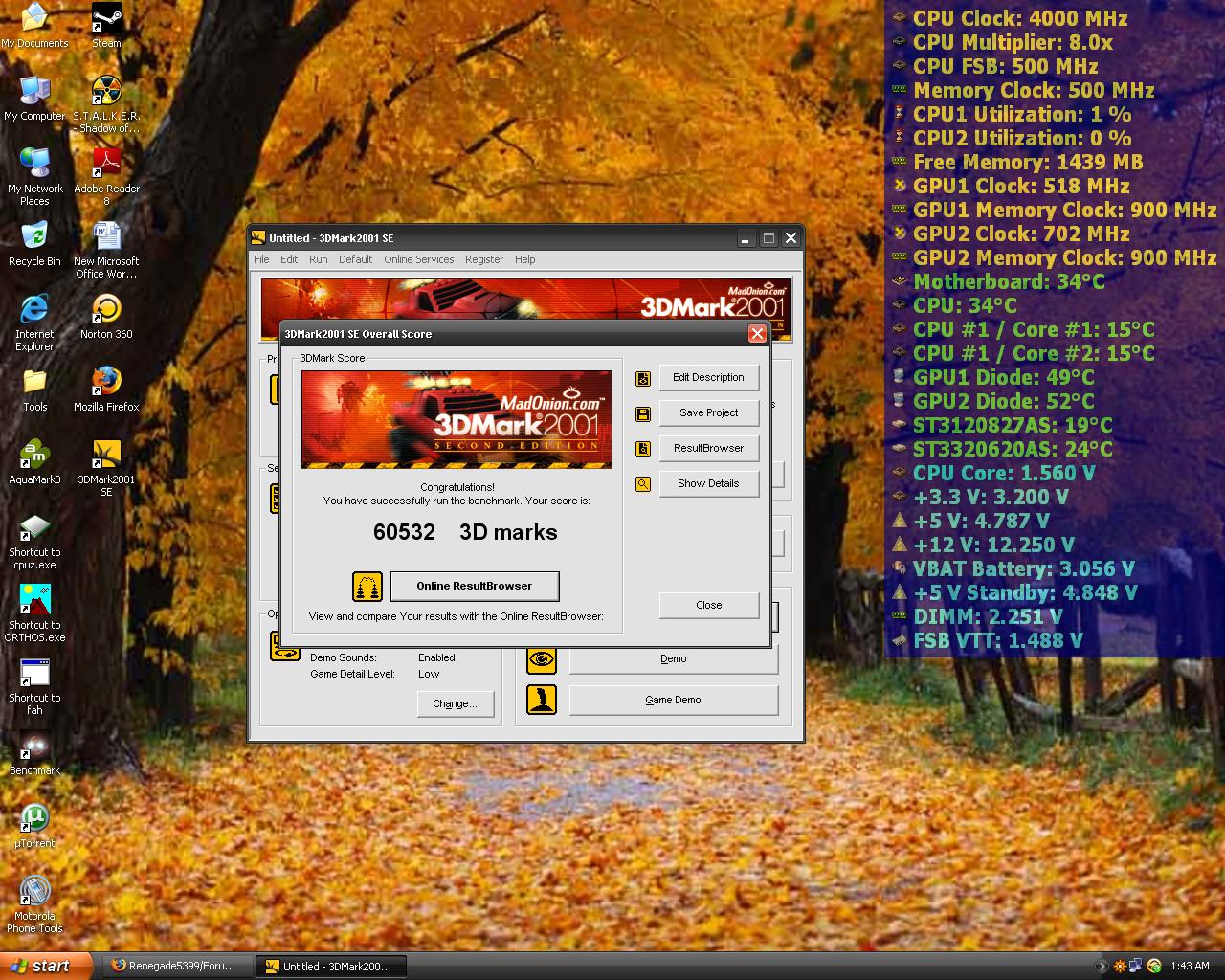Open the ResultBrowser button
Viewport: 1225px width, 980px height.
pyautogui.click(x=708, y=448)
